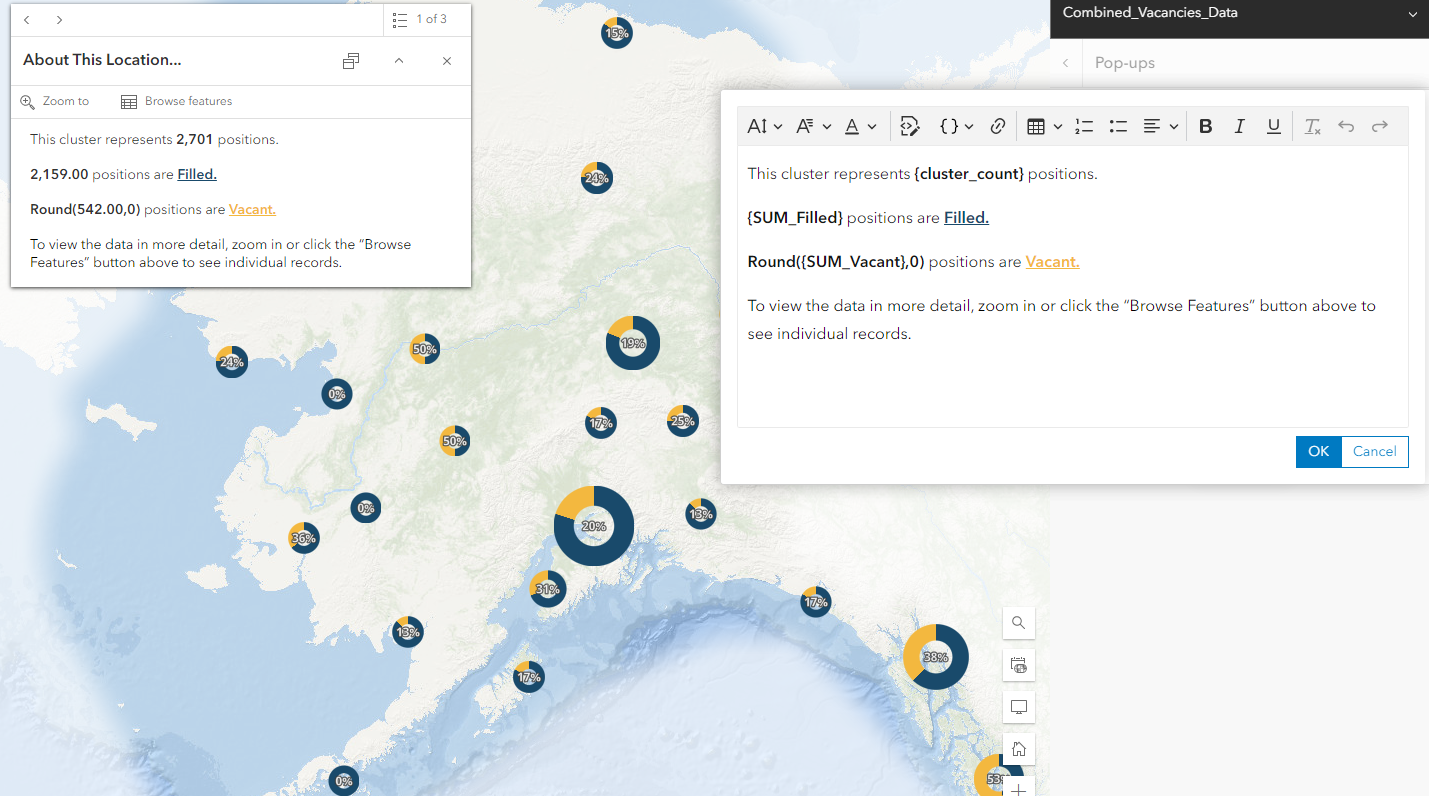This screenshot has height=796, width=1429.
Task: Click the undo arrow in editor toolbar
Action: tap(1346, 126)
